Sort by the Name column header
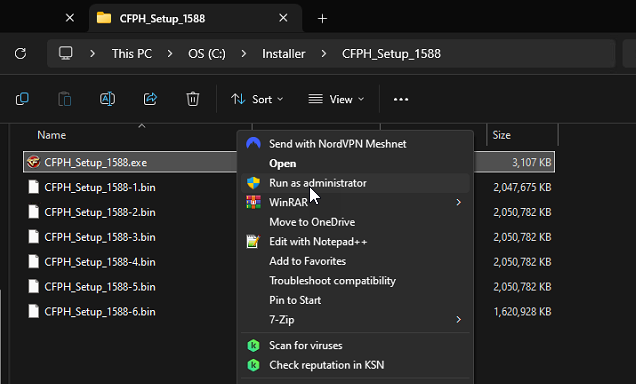Viewport: 636px width, 384px height. click(52, 135)
